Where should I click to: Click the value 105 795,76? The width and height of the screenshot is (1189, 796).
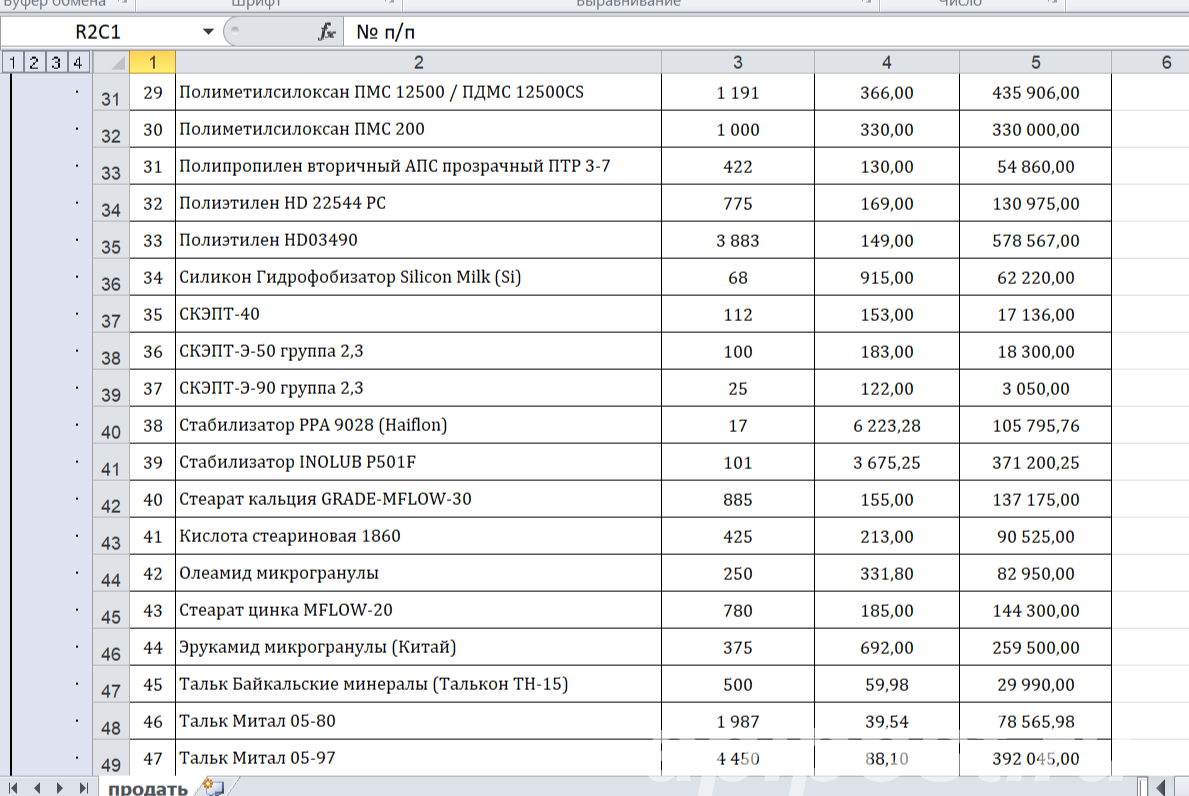(1036, 425)
